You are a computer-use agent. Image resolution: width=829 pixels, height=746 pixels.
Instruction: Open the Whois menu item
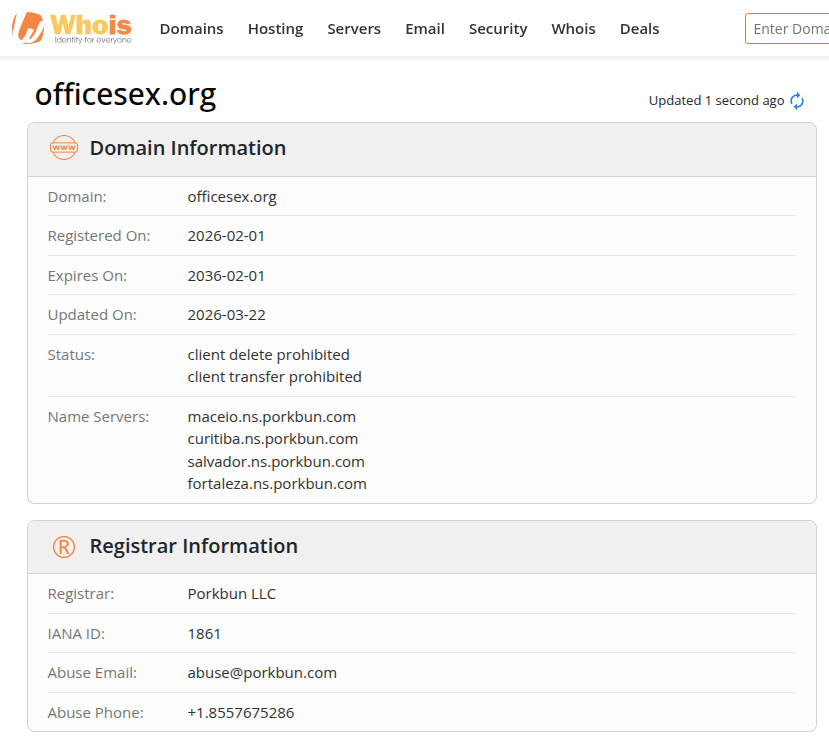tap(573, 29)
